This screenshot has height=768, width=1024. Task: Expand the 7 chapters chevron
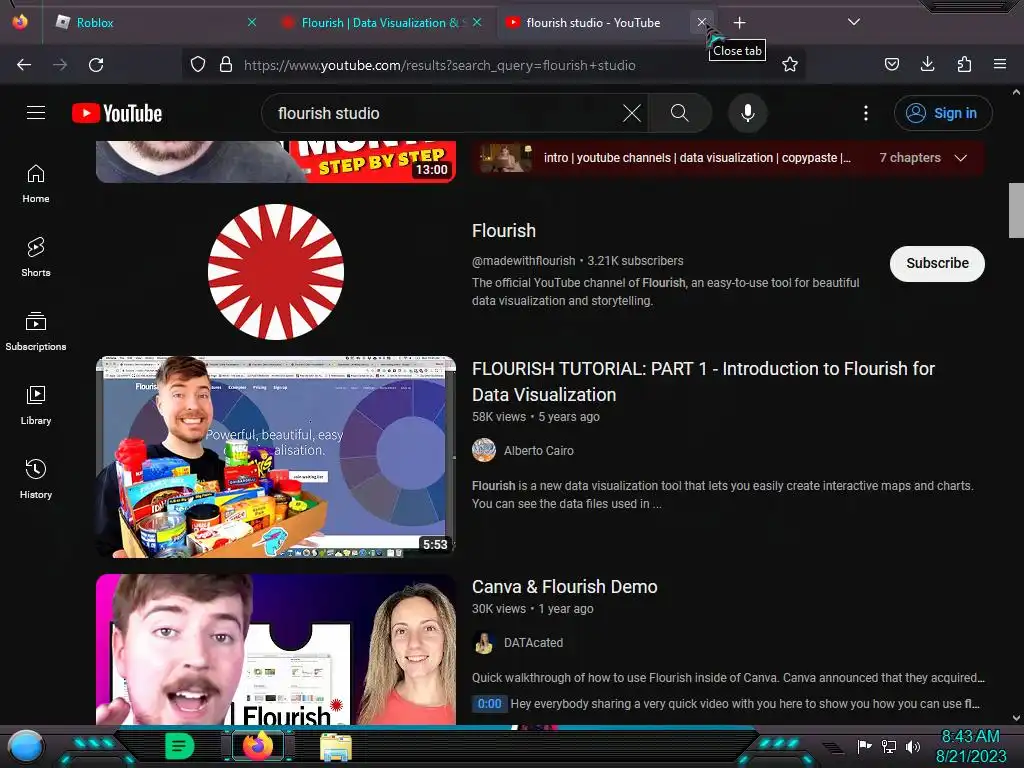pyautogui.click(x=961, y=158)
